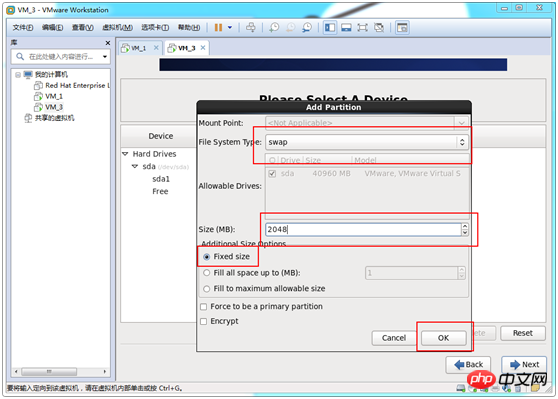The height and width of the screenshot is (399, 558).
Task: Proceed with the Next button
Action: tap(524, 364)
